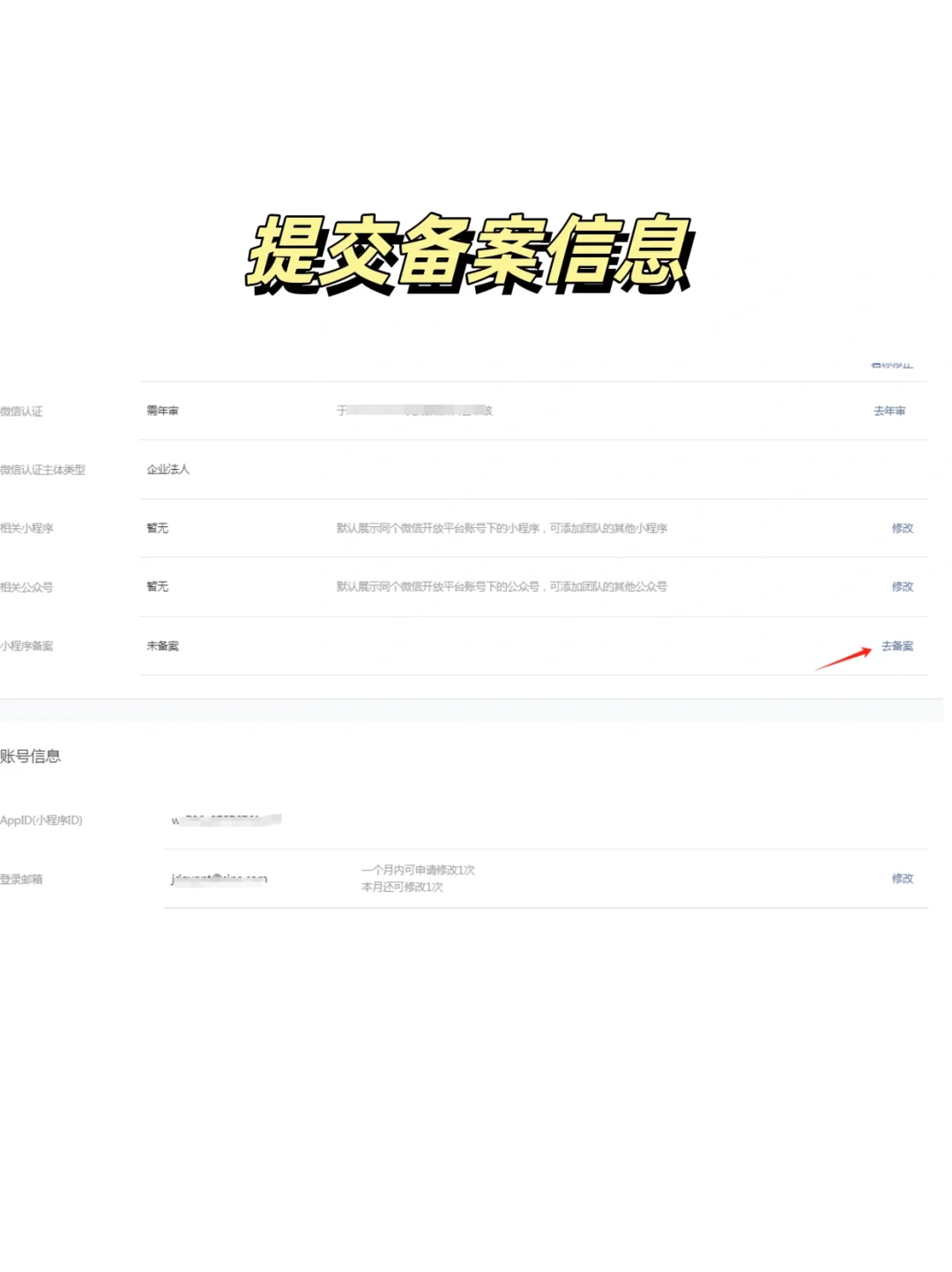
Task: Click the 去备案 link for 小程序备案
Action: click(900, 645)
